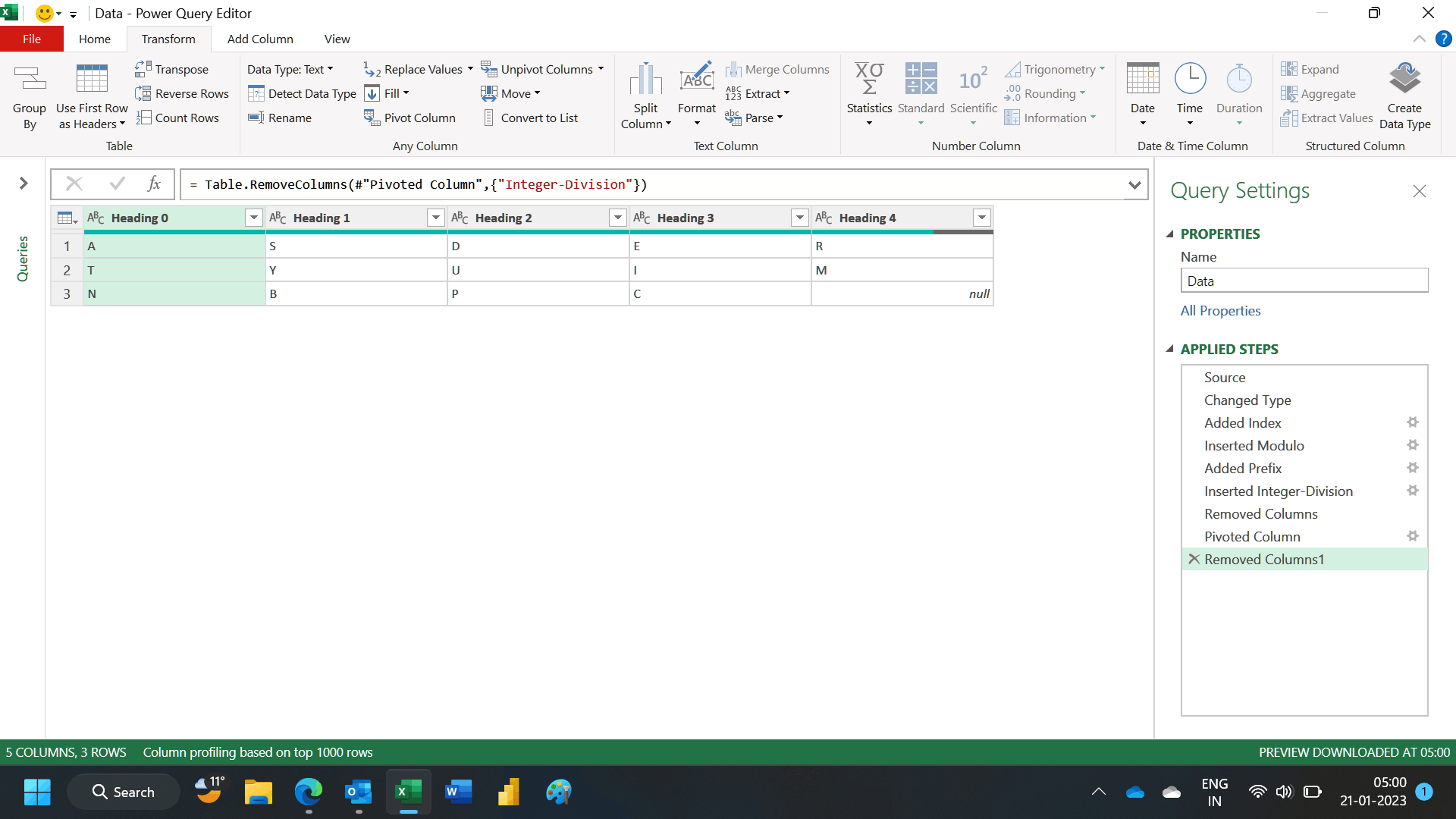Collapse the APPLIED STEPS section

click(x=1169, y=350)
